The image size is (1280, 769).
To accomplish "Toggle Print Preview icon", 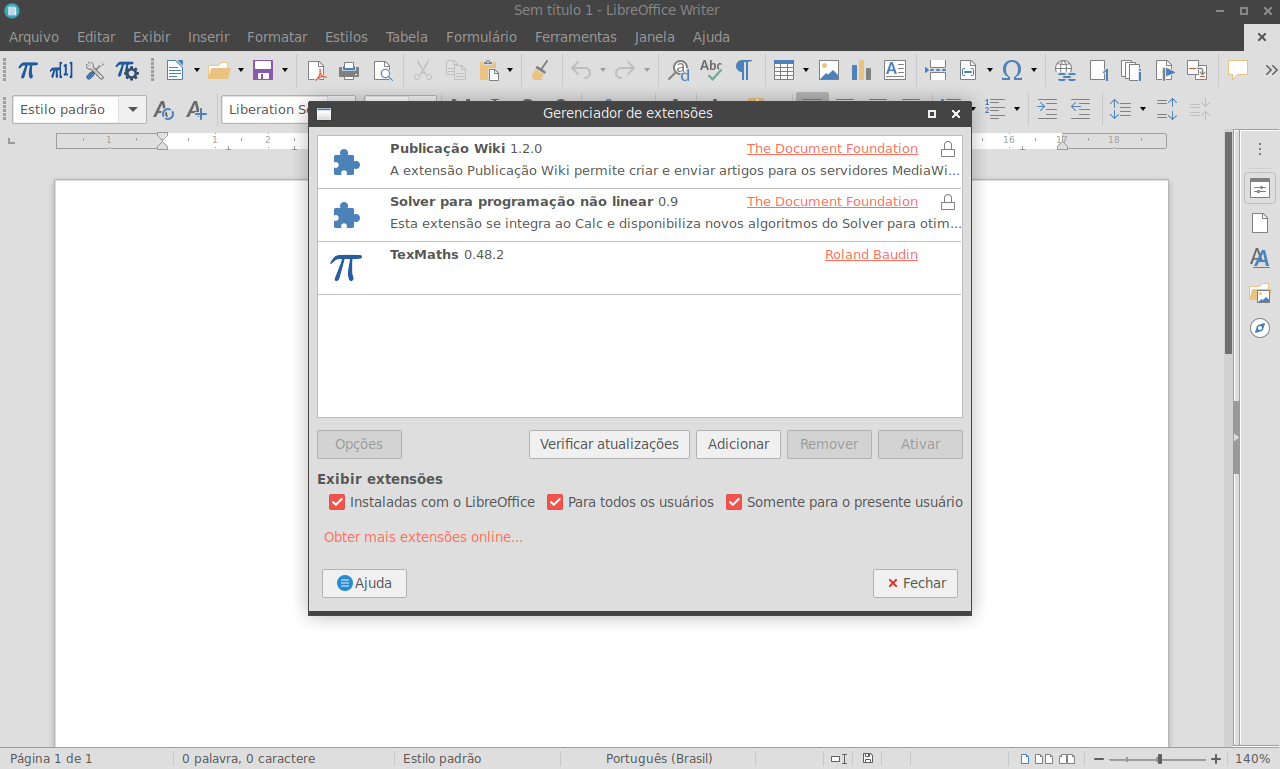I will point(382,70).
